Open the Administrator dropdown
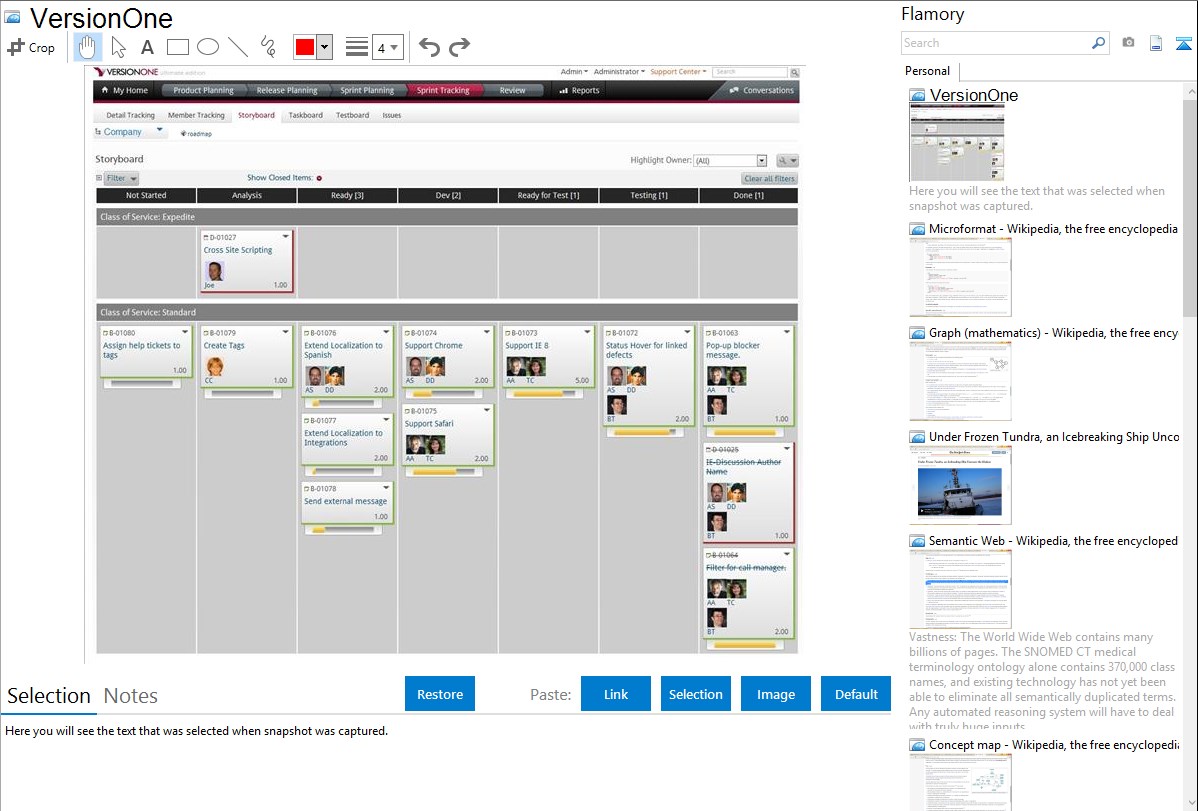The height and width of the screenshot is (811, 1198). (619, 72)
